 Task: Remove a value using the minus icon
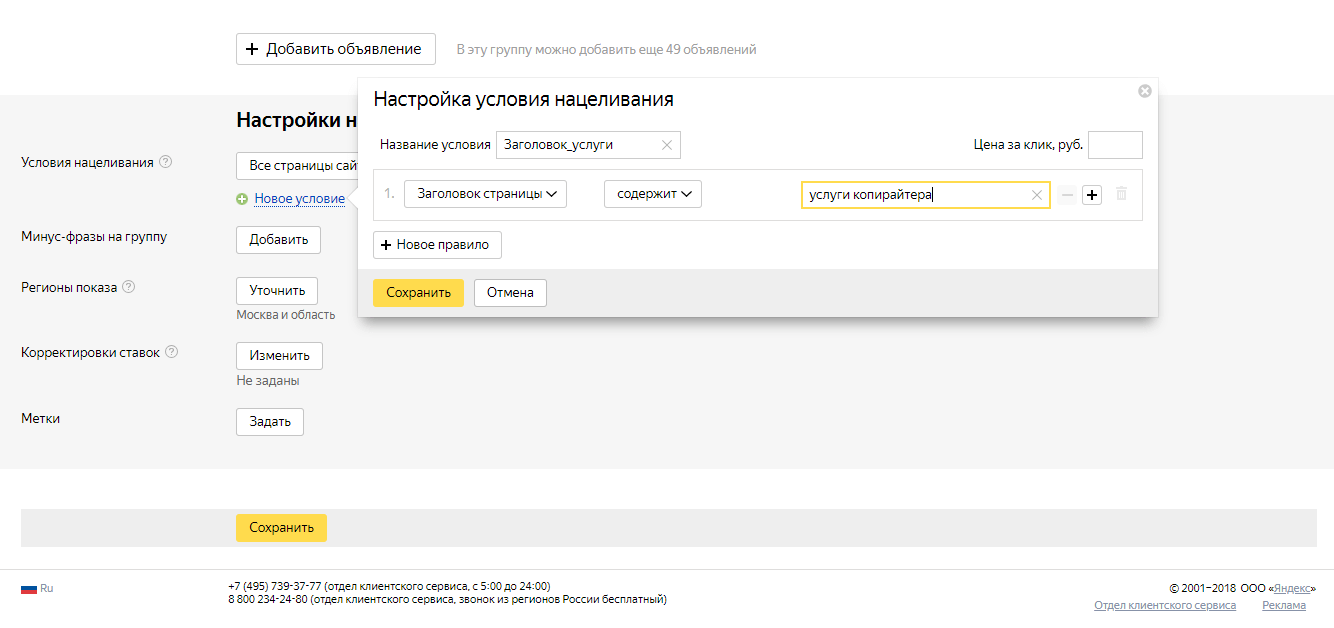pyautogui.click(x=1068, y=193)
